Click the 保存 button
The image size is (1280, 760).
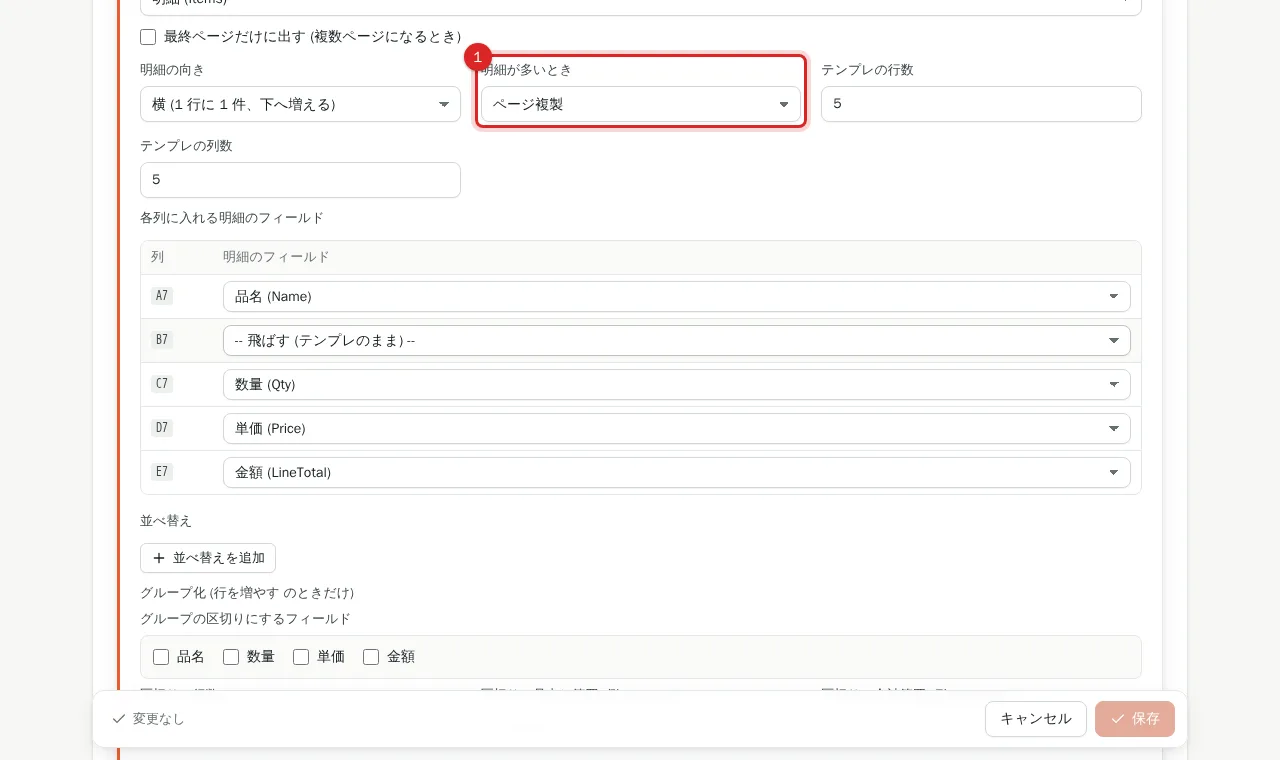tap(1135, 719)
